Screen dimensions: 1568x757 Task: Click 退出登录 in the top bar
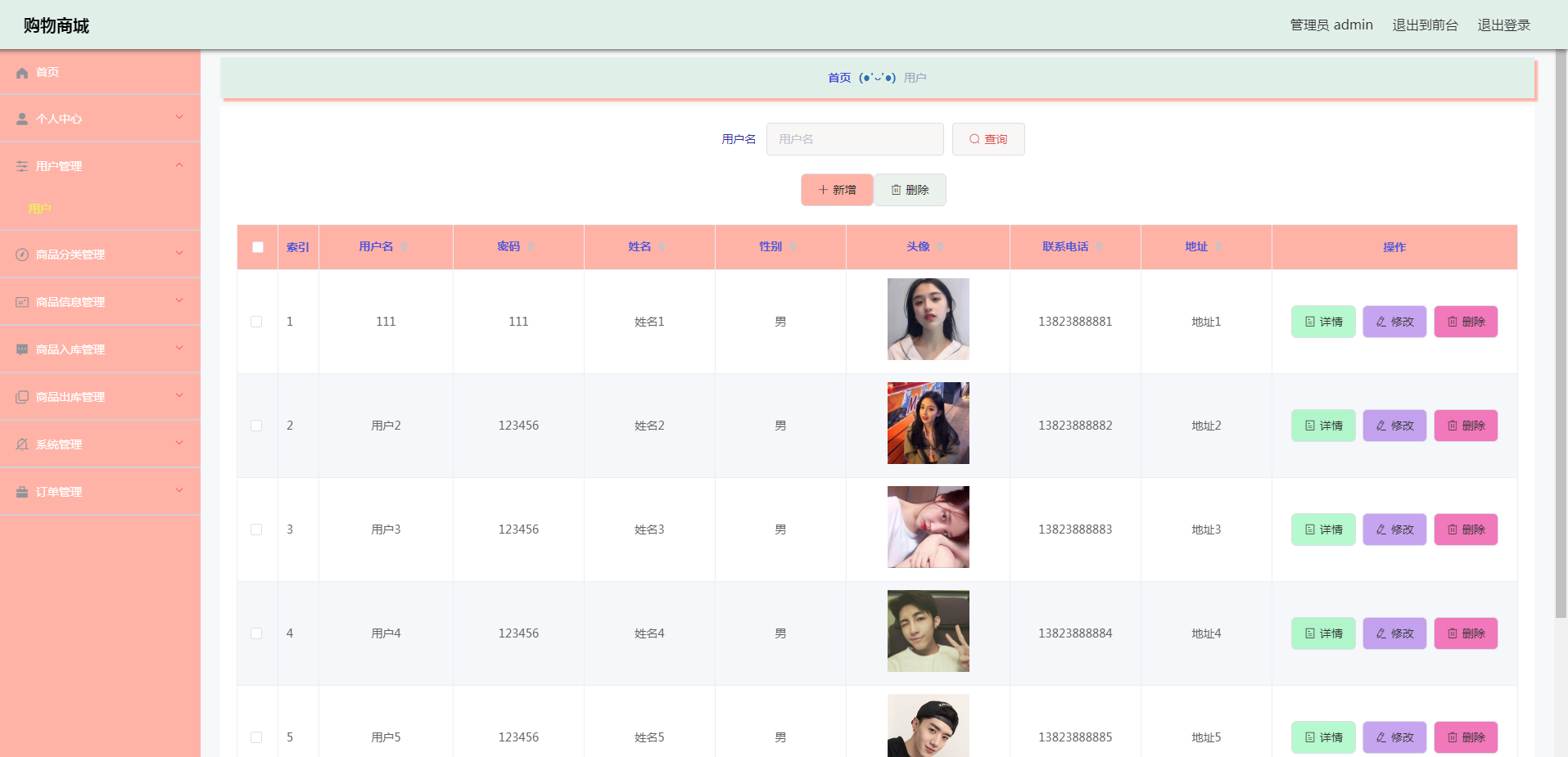(x=1504, y=25)
